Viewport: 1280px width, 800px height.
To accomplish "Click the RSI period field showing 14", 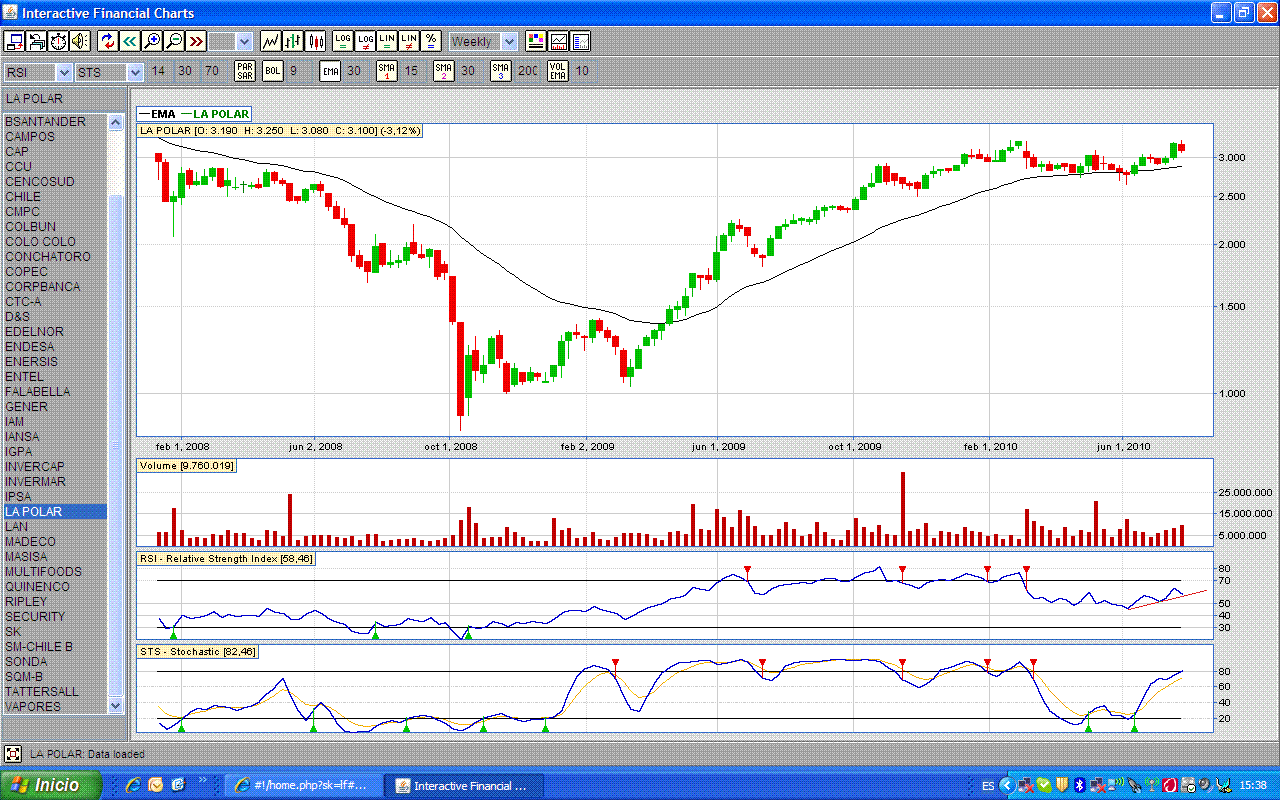I will [158, 71].
